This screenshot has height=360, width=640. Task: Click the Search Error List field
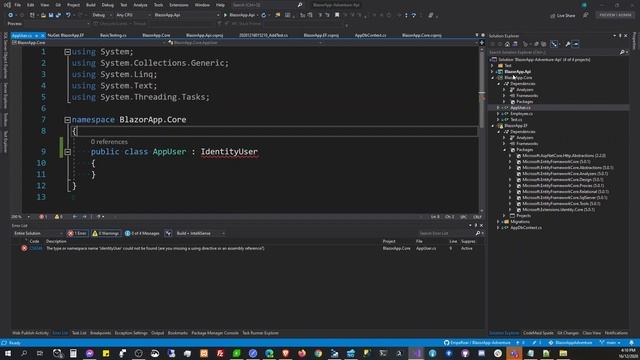(x=447, y=233)
